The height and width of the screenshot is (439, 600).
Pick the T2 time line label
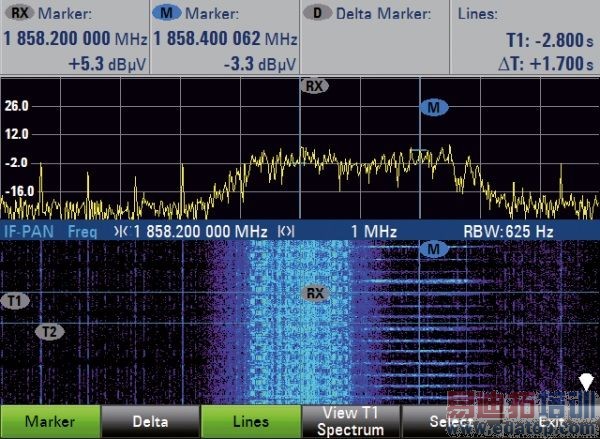[x=50, y=332]
